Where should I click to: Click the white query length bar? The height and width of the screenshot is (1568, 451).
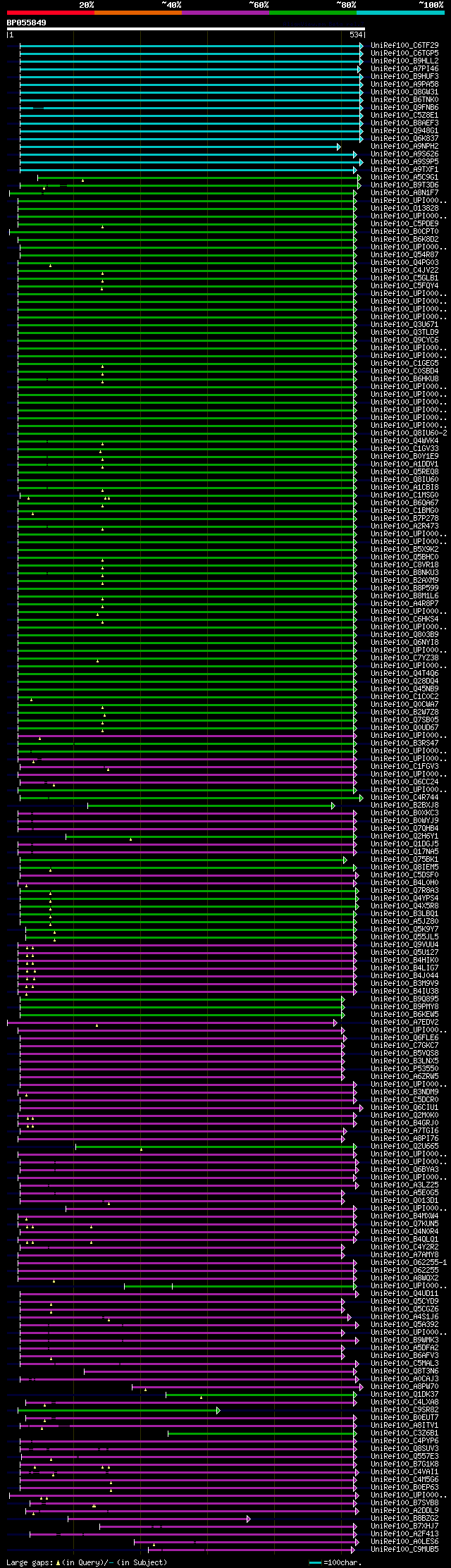pos(185,29)
